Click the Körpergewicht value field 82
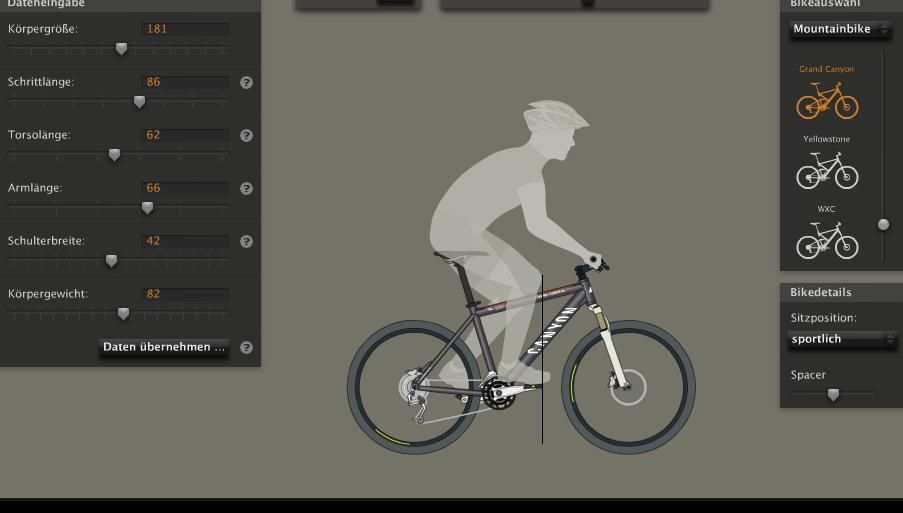 tap(185, 294)
